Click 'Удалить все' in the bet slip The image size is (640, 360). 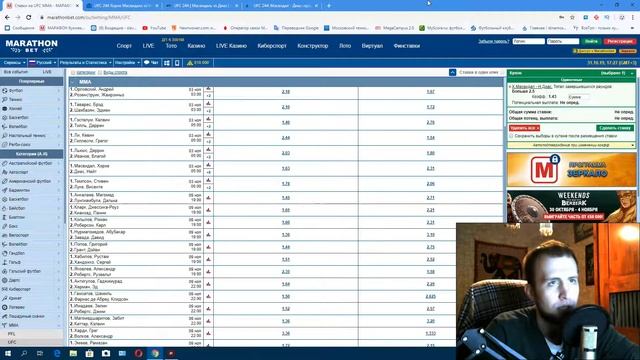pyautogui.click(x=524, y=128)
